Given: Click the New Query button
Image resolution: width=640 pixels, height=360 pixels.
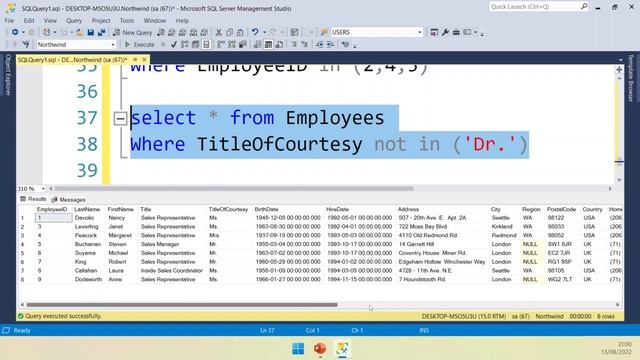Looking at the screenshot, I should pyautogui.click(x=132, y=32).
